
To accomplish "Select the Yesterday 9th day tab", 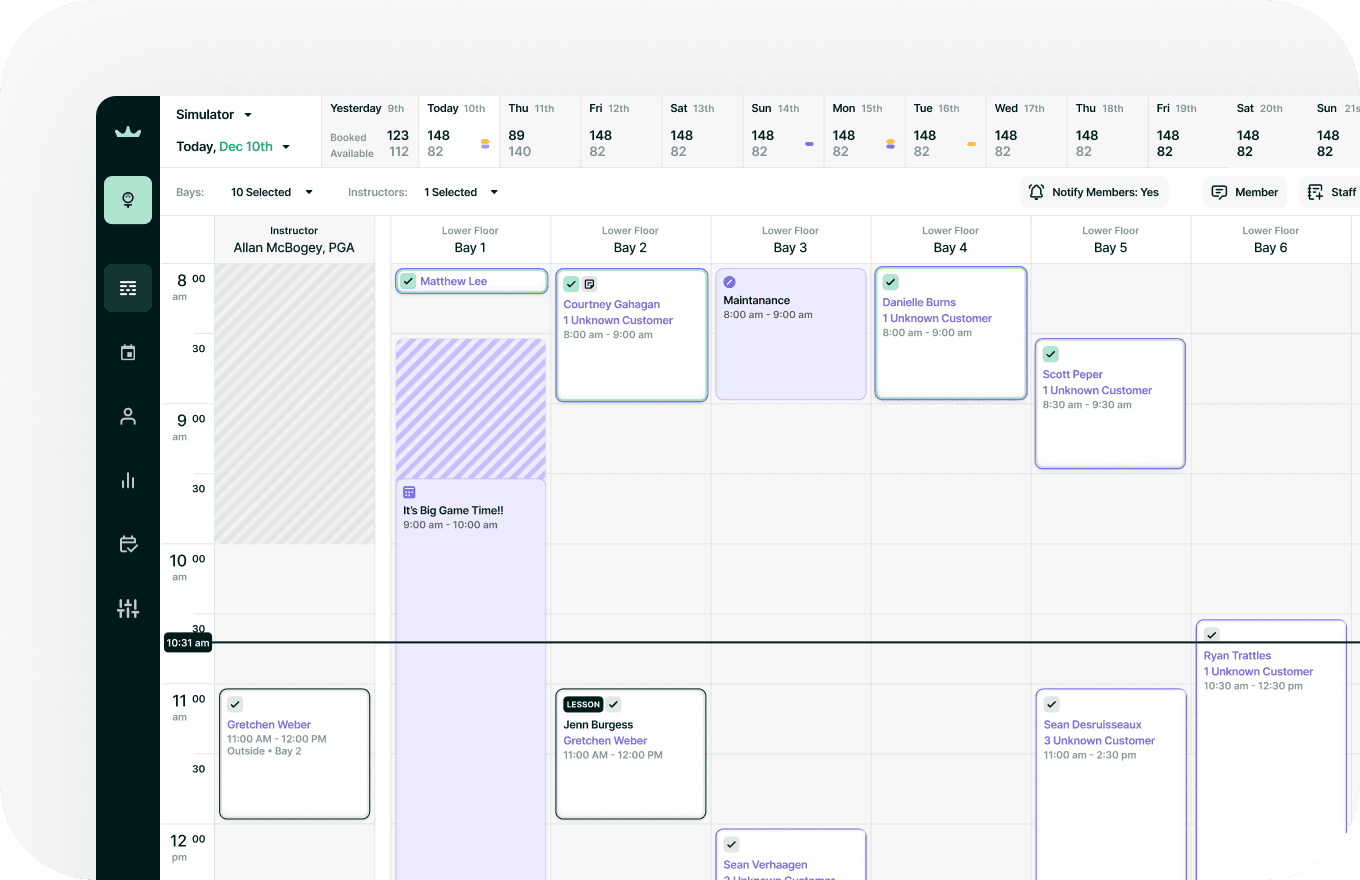I will click(369, 131).
